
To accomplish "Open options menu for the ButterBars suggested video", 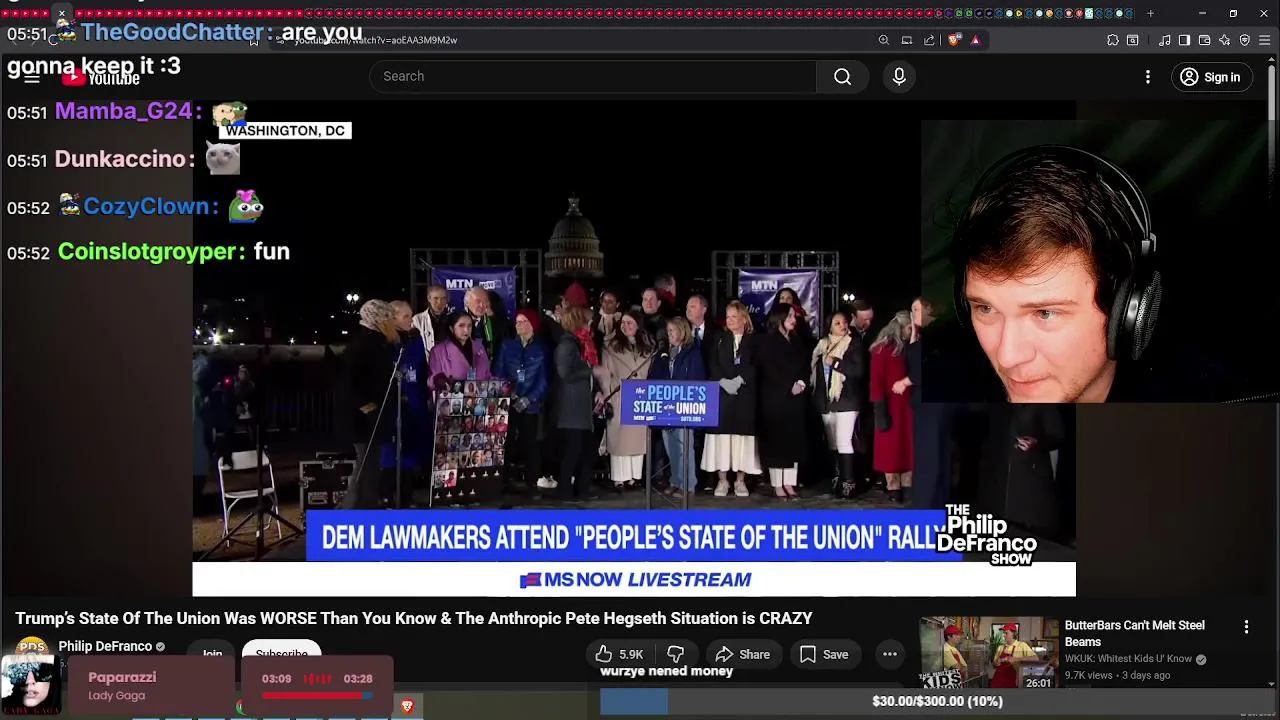I will click(x=1246, y=627).
